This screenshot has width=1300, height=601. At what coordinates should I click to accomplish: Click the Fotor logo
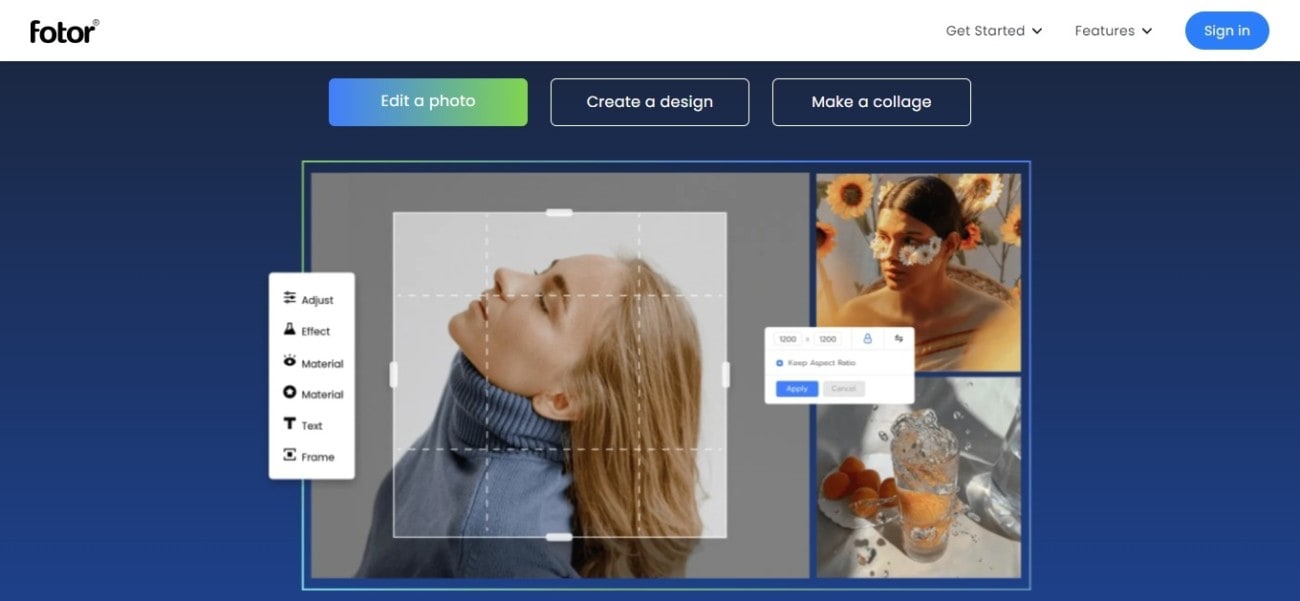tap(64, 31)
